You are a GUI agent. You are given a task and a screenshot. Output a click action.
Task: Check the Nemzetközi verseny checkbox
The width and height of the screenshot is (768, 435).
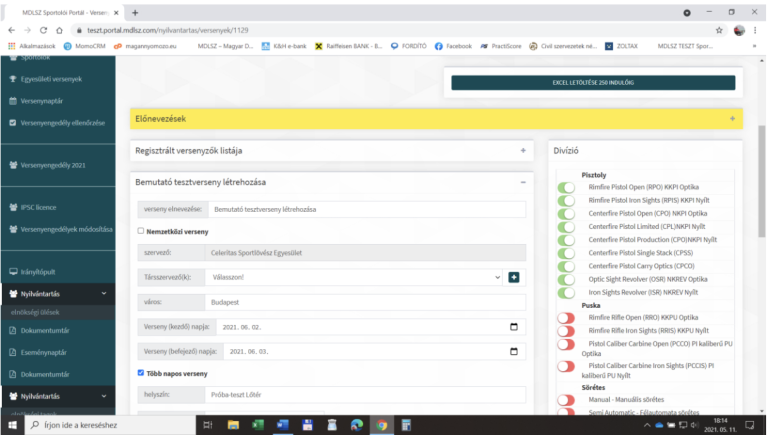pyautogui.click(x=141, y=231)
